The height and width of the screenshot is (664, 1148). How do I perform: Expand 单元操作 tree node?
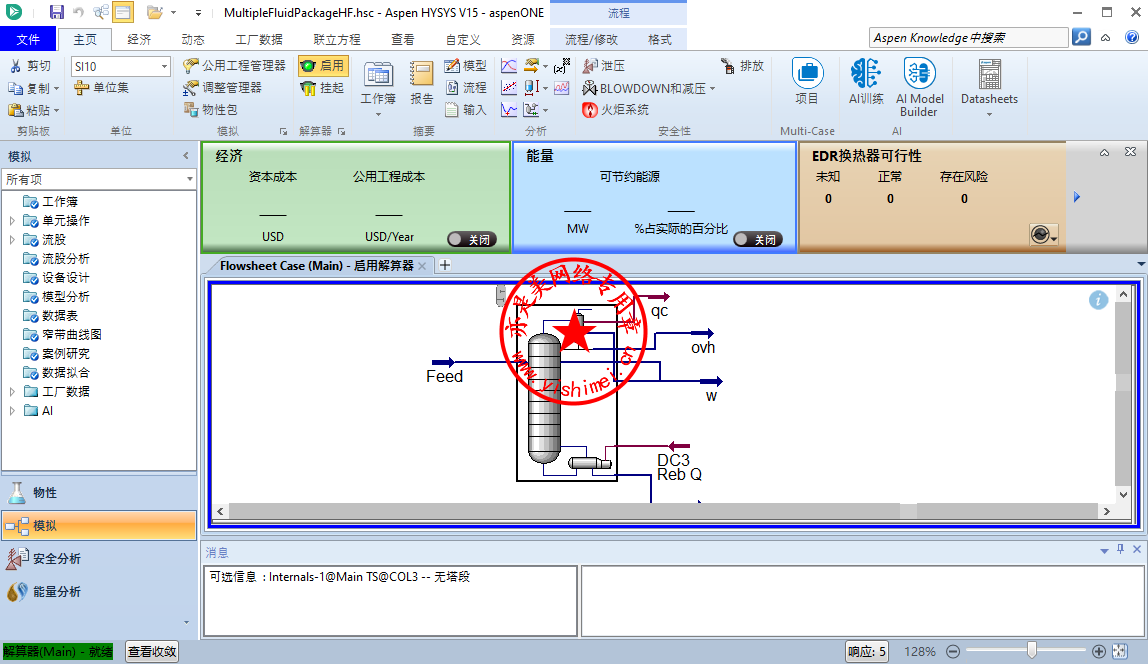coord(12,220)
